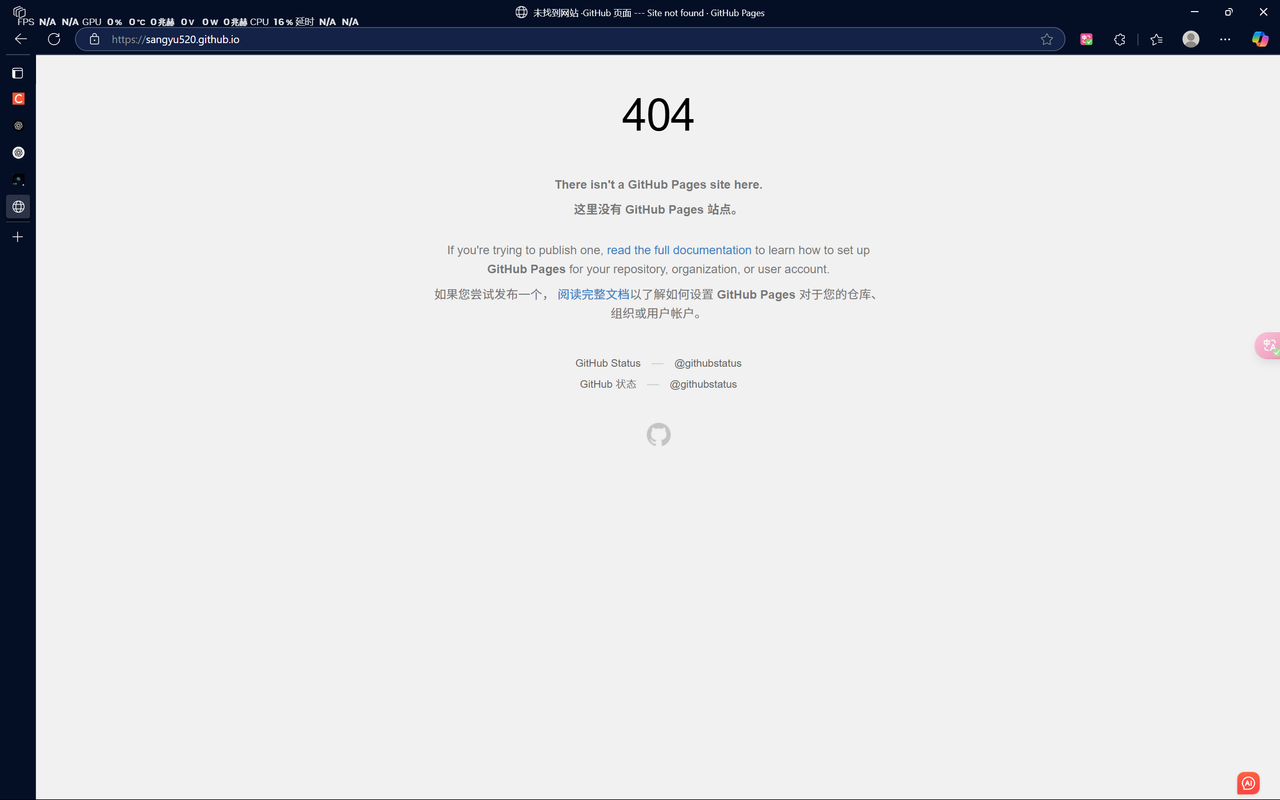
Task: Open the Extensions puzzle icon
Action: pos(1120,39)
